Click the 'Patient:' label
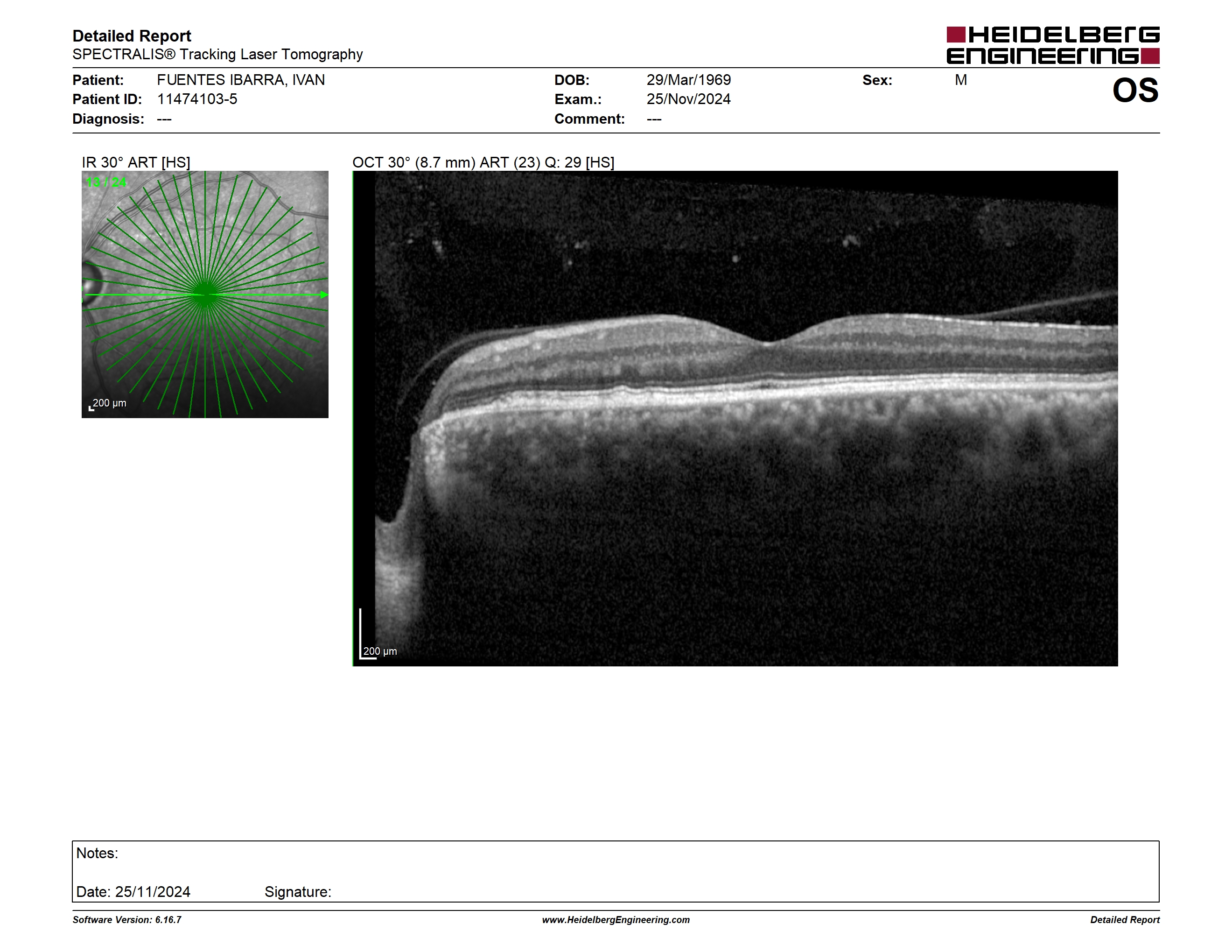Image resolution: width=1232 pixels, height=952 pixels. pos(98,80)
